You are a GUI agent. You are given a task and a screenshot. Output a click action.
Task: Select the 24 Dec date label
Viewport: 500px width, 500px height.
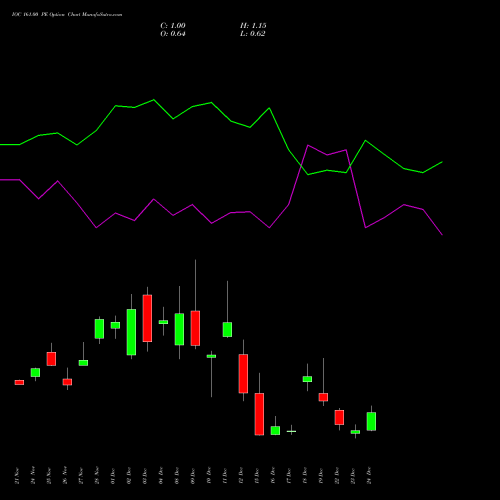(x=369, y=476)
